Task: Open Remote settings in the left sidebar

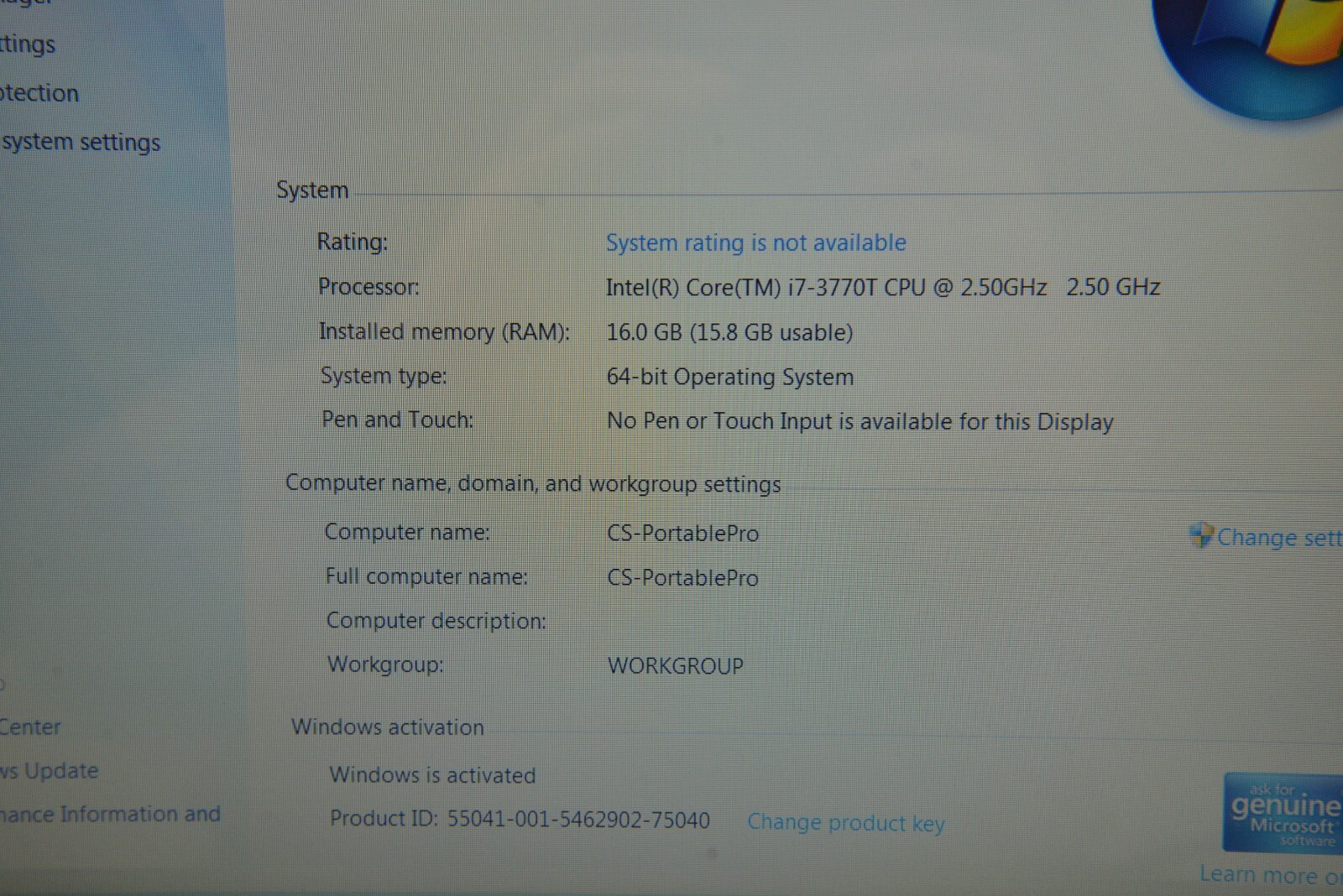Action: pos(27,44)
